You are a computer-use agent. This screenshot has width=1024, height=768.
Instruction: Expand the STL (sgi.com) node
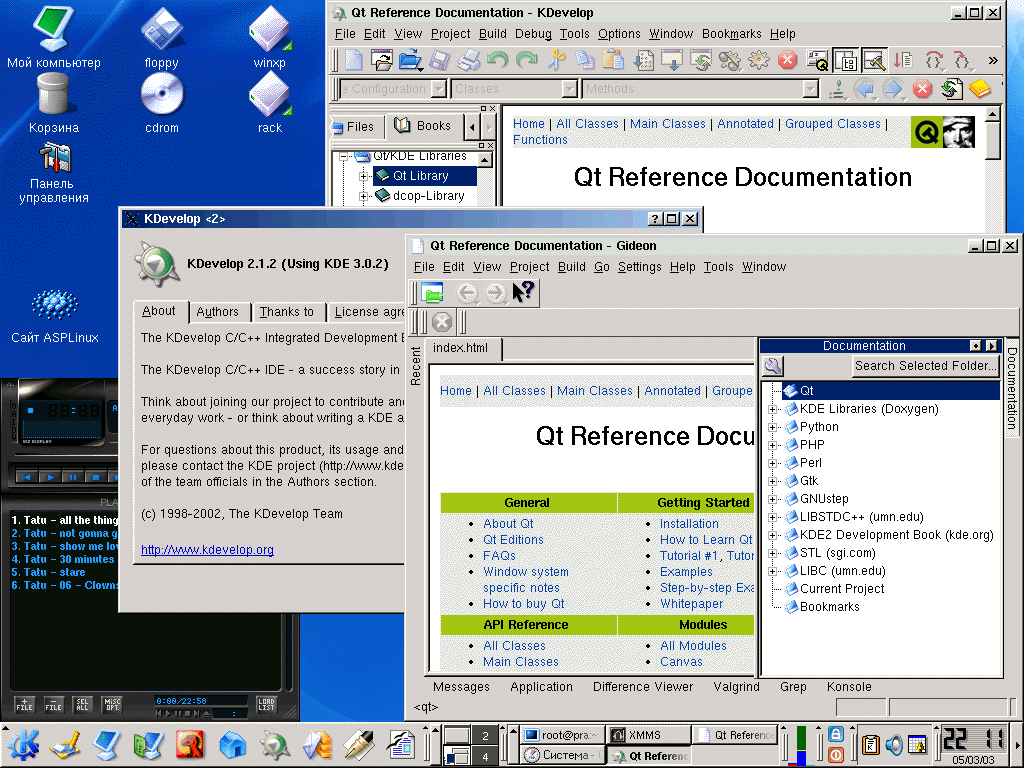(773, 553)
